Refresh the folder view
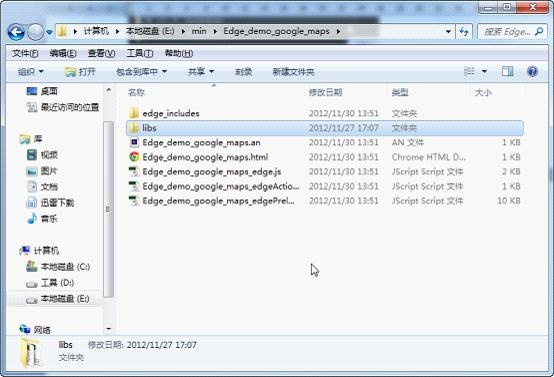Image resolution: width=554 pixels, height=377 pixels. point(464,32)
